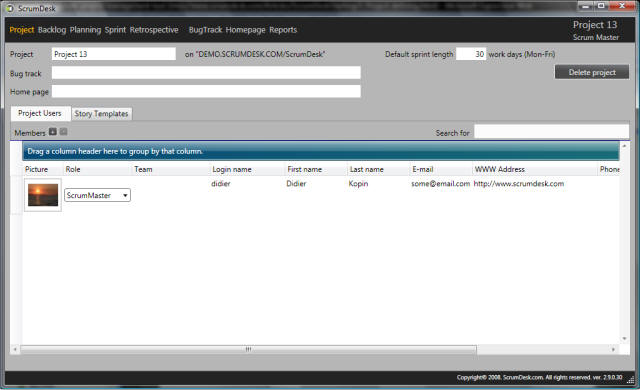Select the last name cell 'Kopin'

(x=358, y=184)
